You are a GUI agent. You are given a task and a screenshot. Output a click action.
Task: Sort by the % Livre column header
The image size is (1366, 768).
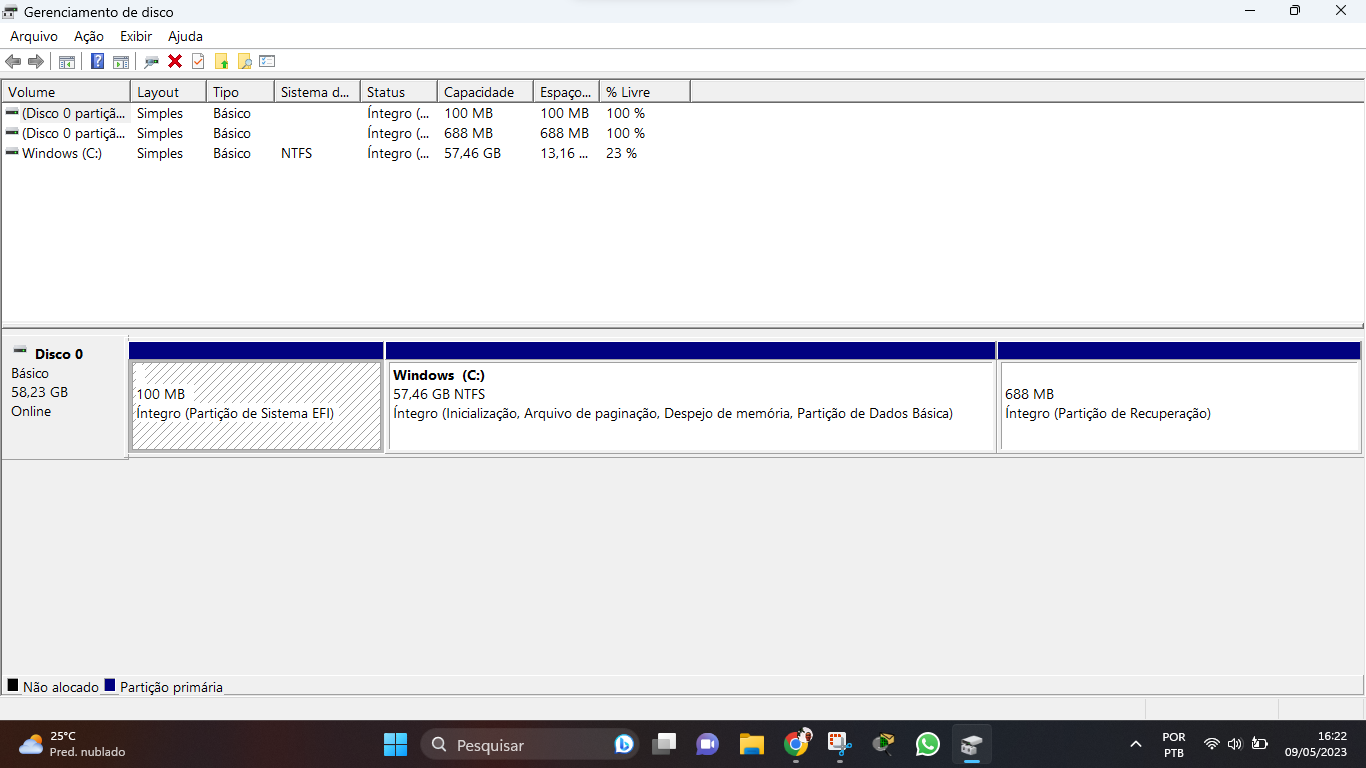pos(645,92)
